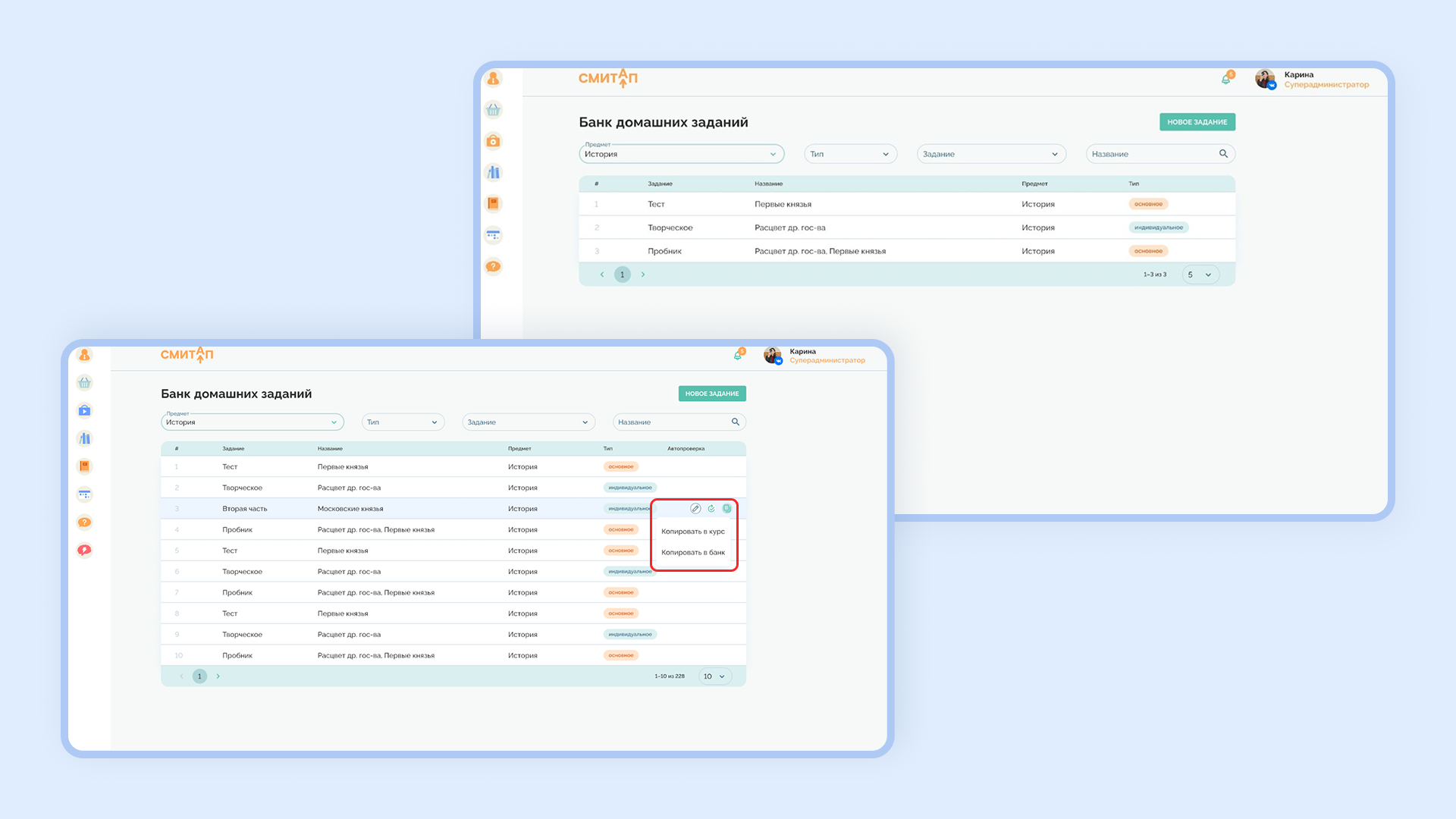Click the pencil edit icon on Вторая часть row
1456x819 pixels.
[x=695, y=509]
